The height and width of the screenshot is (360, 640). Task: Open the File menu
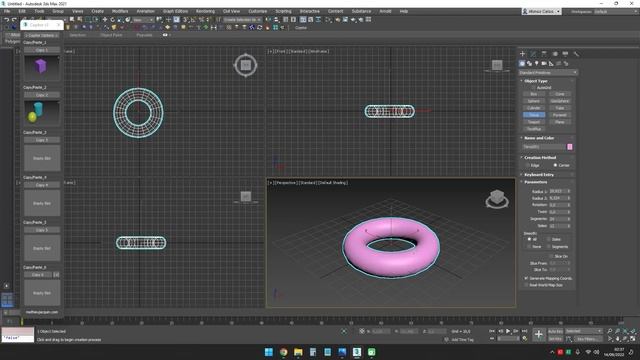[7, 11]
